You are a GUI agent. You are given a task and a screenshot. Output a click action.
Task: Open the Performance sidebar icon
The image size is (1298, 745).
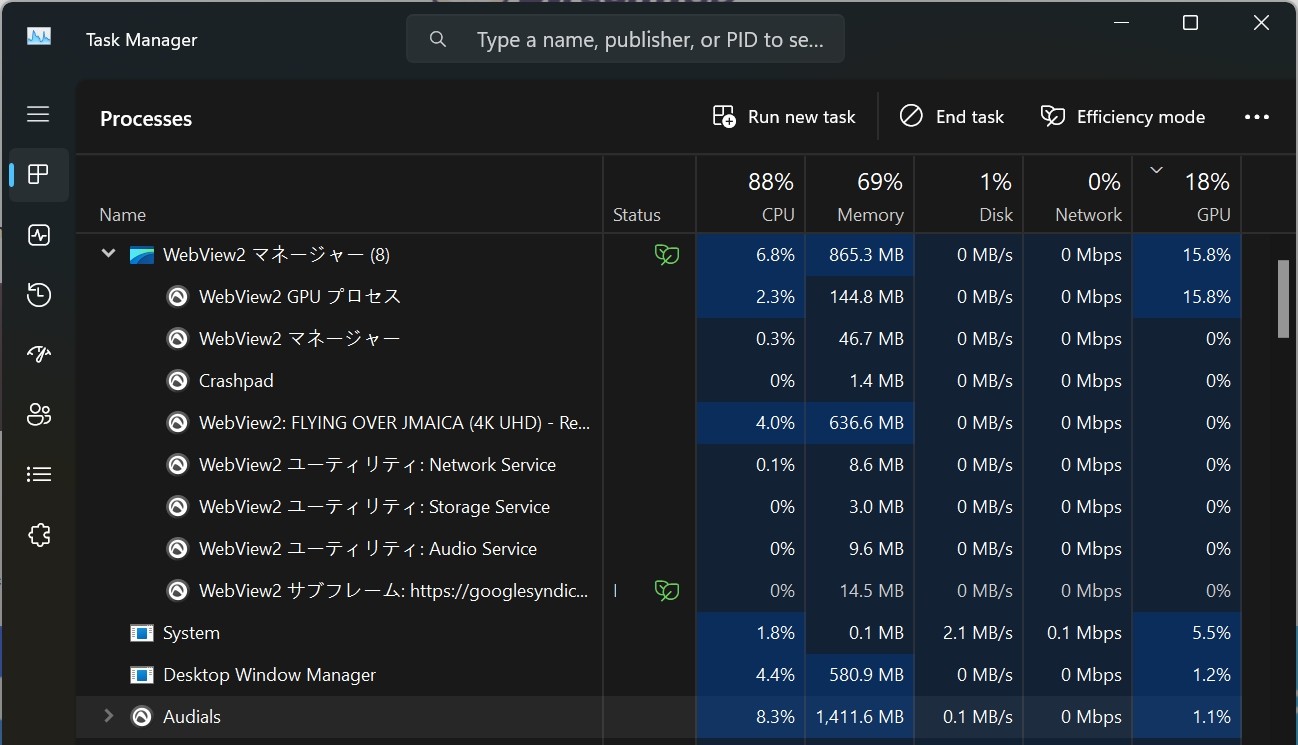point(38,235)
